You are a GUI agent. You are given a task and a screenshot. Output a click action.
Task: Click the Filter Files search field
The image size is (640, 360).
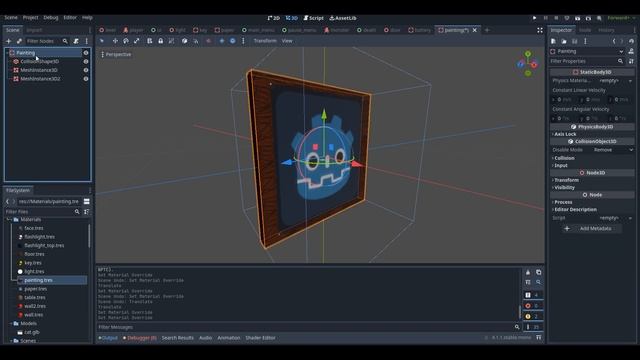point(42,212)
